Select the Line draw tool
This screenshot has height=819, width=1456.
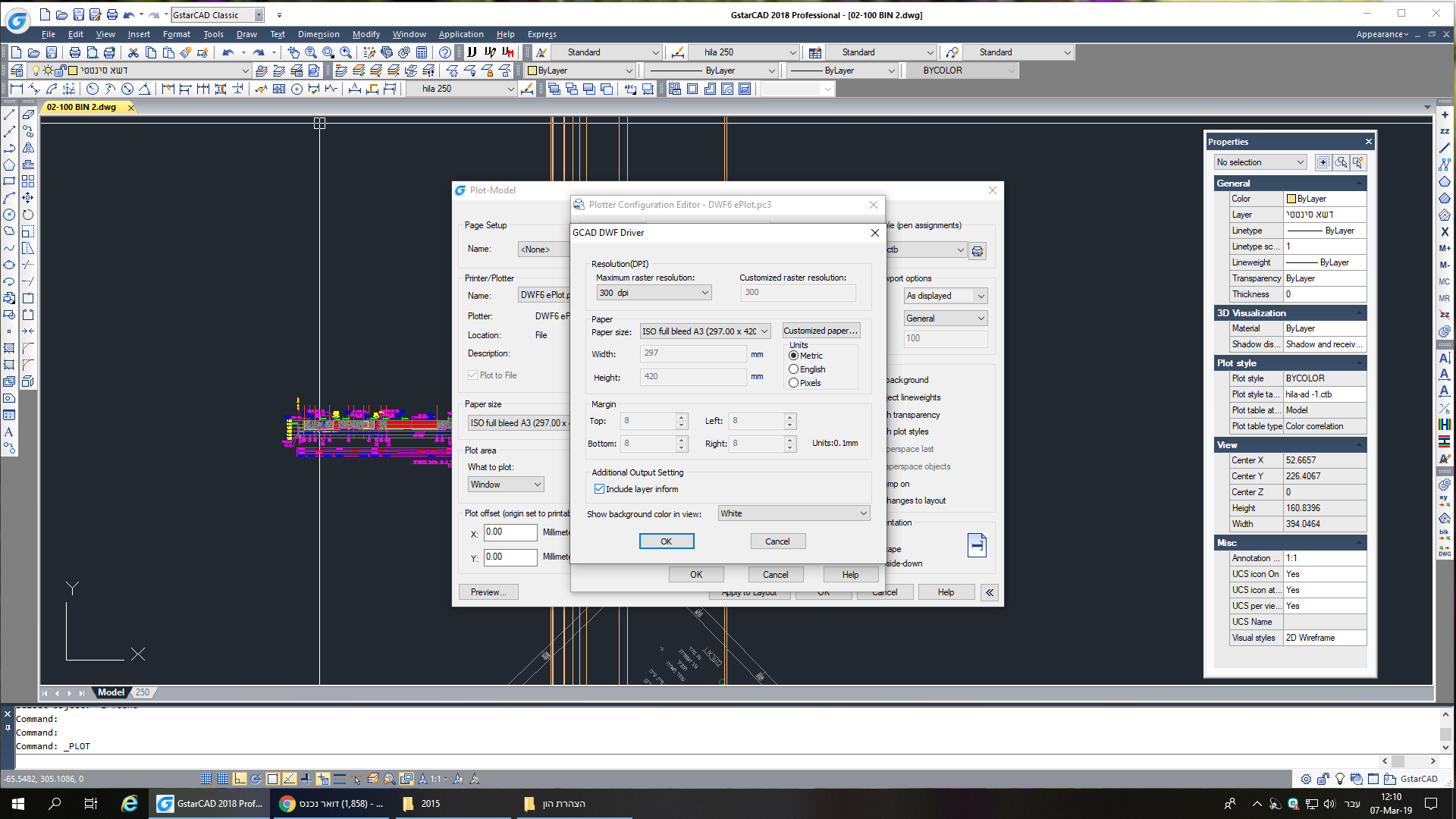tap(9, 115)
